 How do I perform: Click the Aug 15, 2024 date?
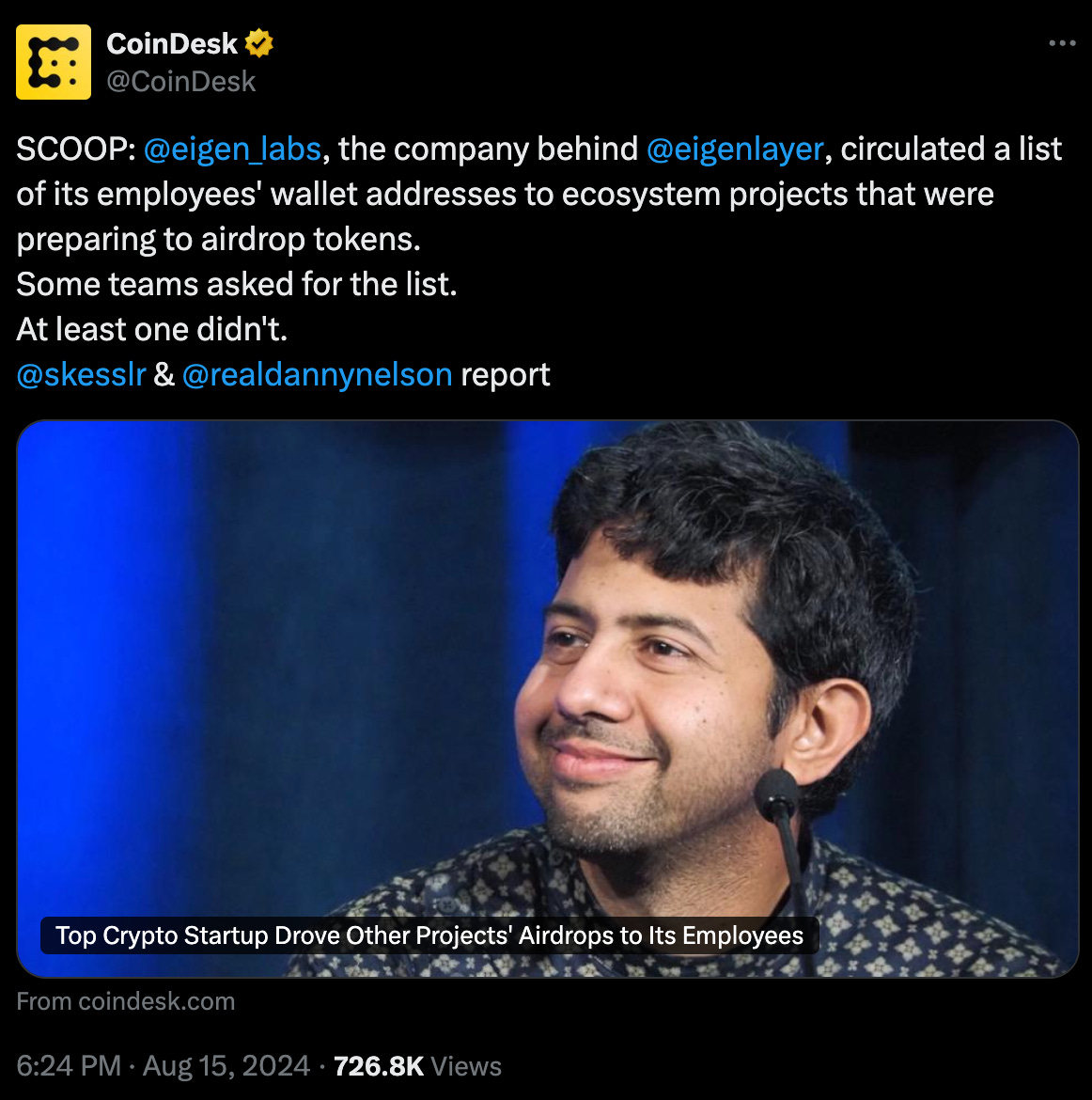[x=226, y=1065]
